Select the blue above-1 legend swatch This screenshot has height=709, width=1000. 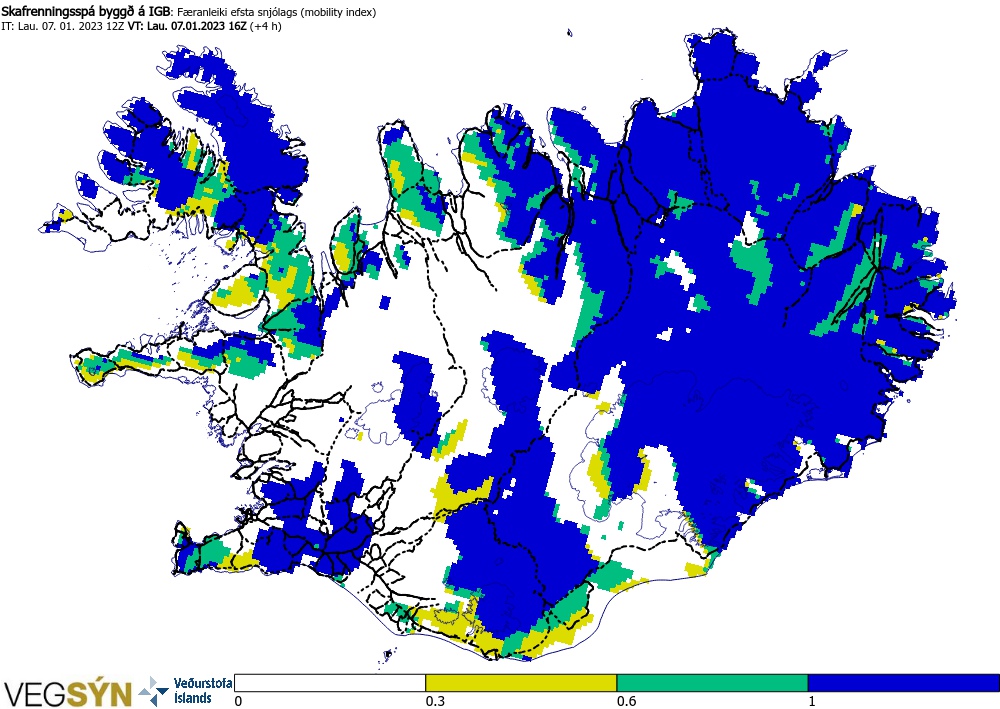(904, 683)
